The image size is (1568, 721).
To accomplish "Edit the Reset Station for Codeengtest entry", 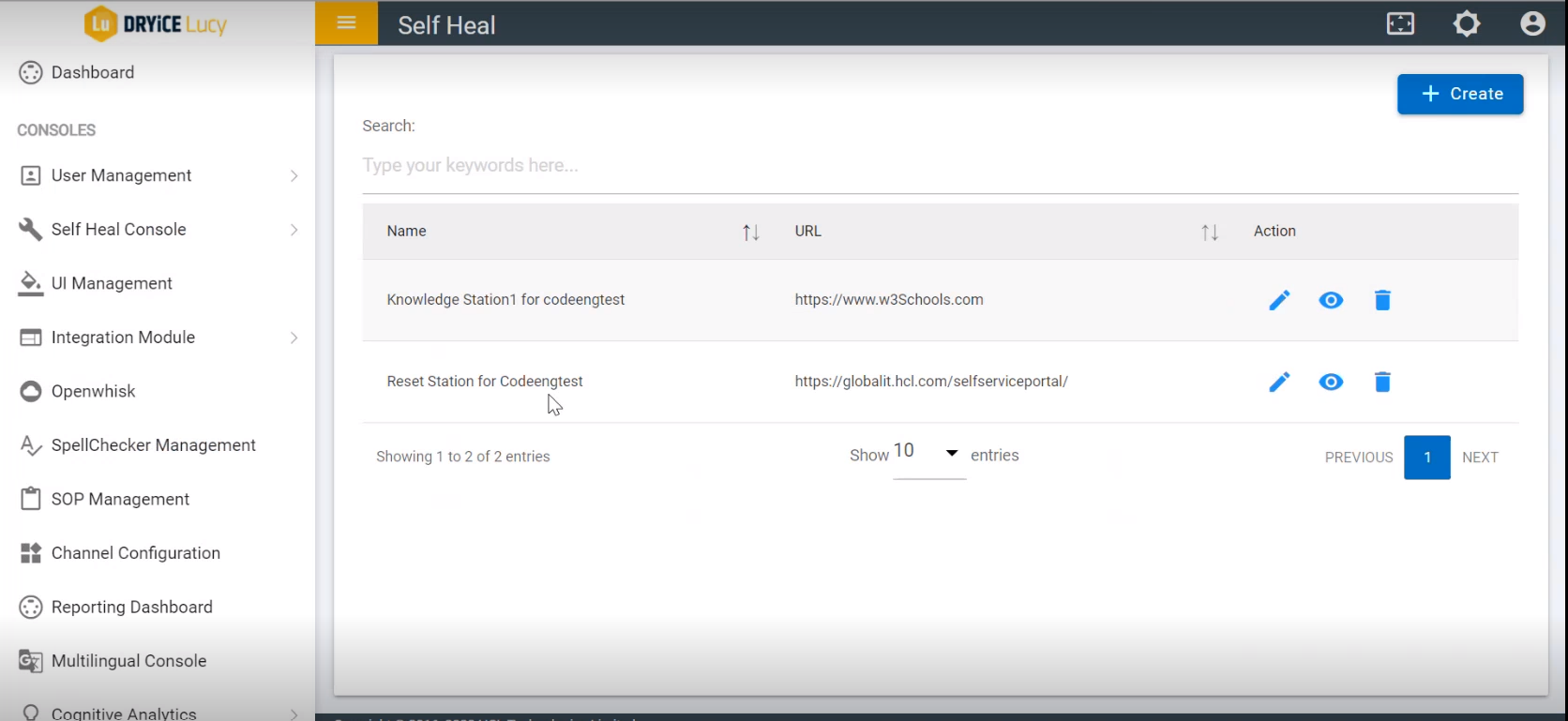I will 1279,382.
